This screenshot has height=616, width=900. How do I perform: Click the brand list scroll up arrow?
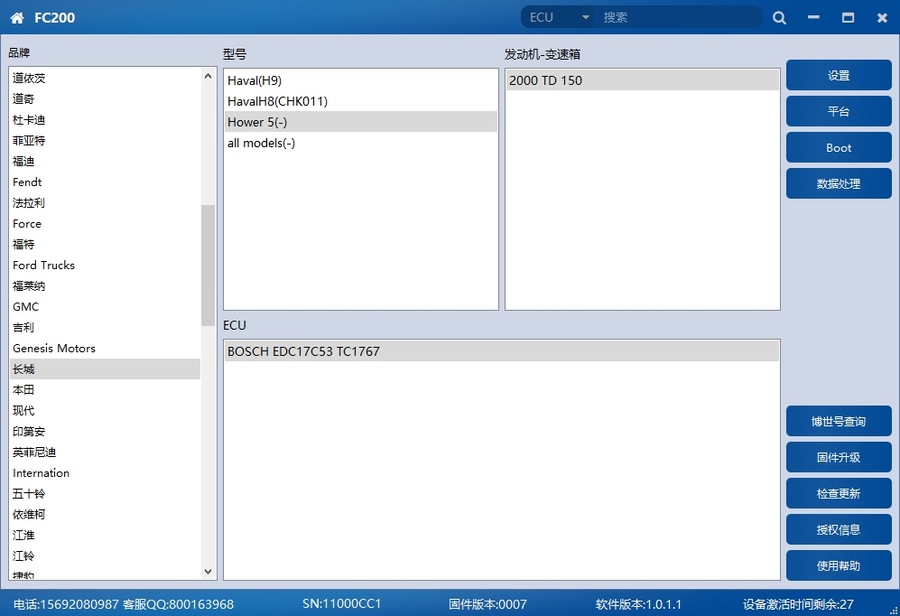coord(208,76)
